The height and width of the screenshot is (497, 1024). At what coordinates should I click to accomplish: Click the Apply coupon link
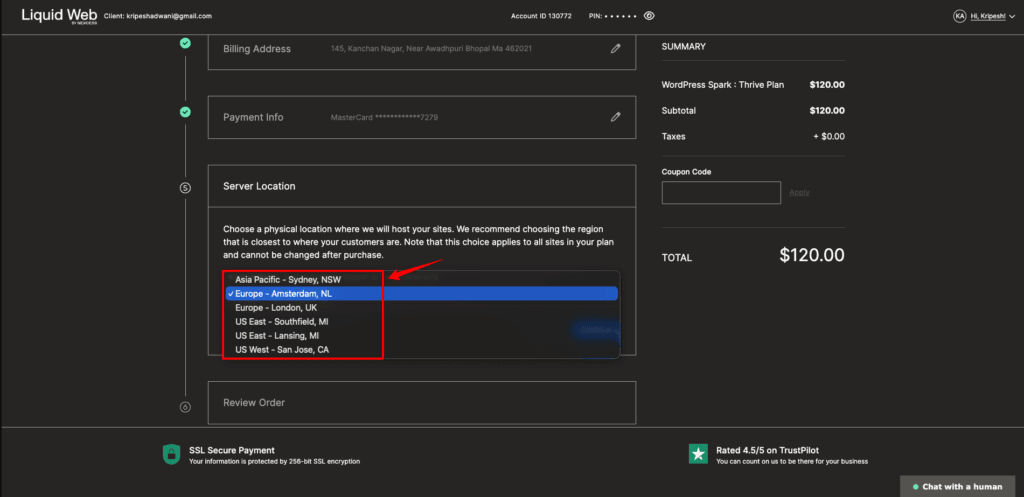point(799,192)
